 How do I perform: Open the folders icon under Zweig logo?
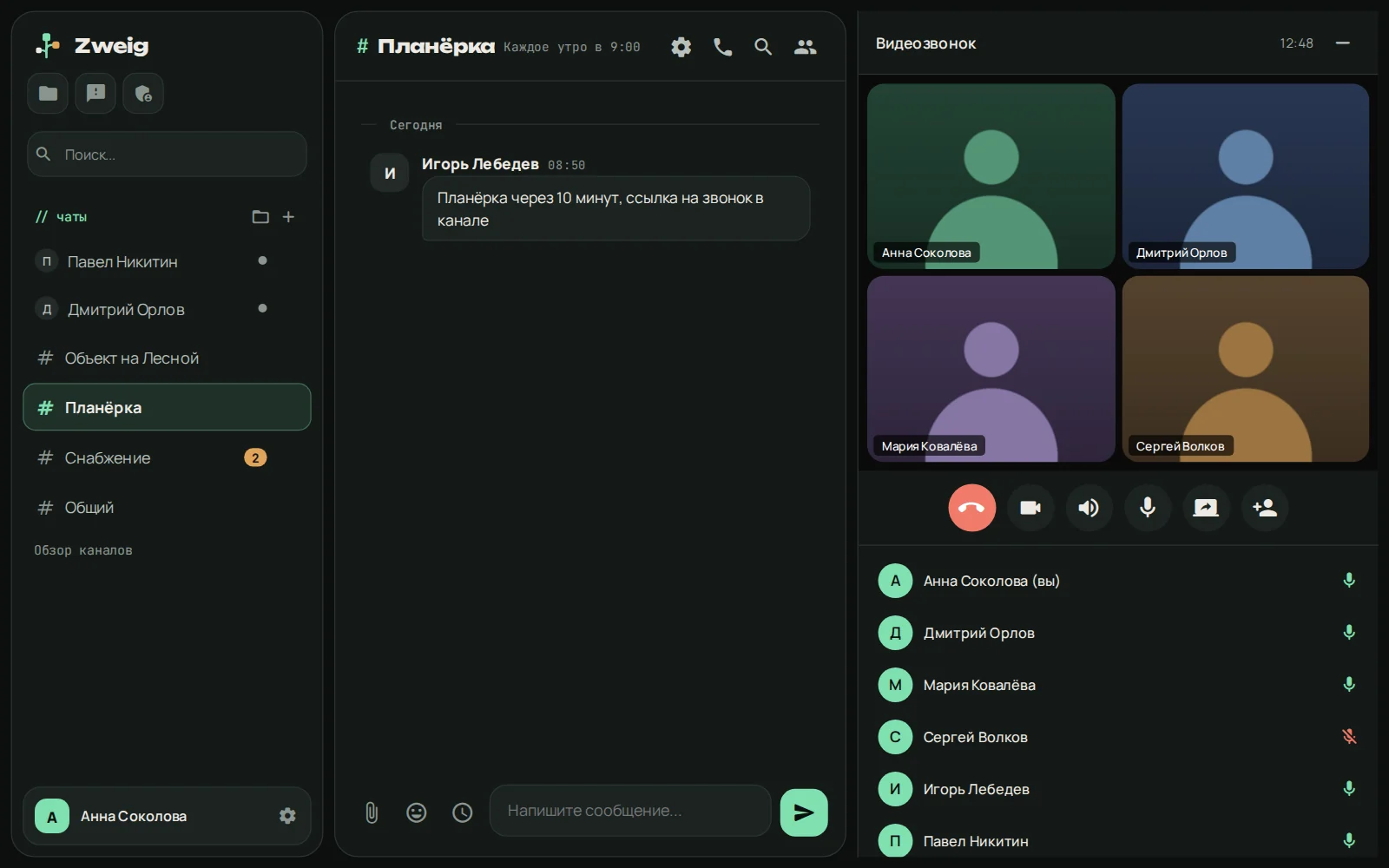[48, 93]
